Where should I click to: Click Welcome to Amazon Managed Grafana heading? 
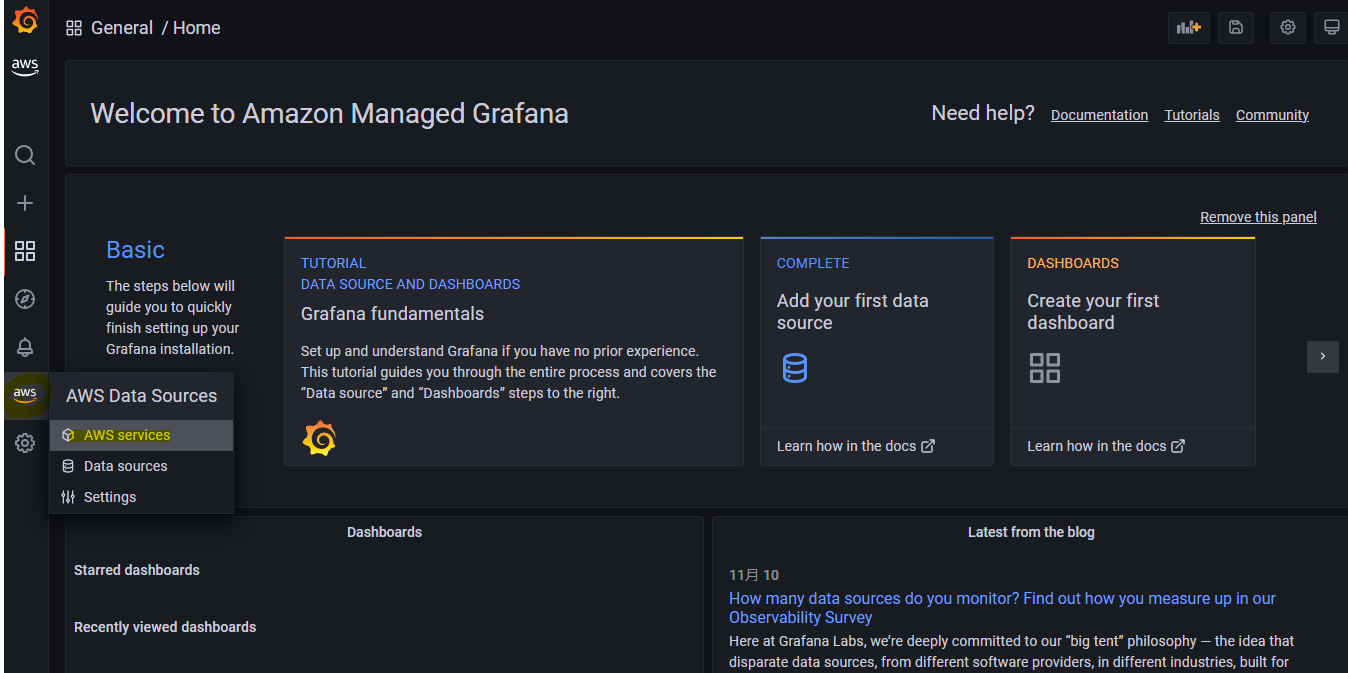(329, 113)
